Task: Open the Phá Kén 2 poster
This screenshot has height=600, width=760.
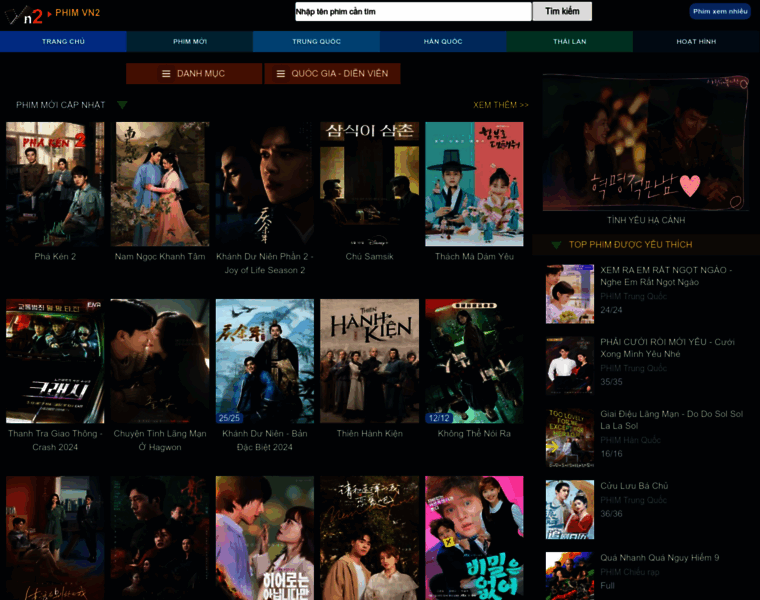Action: 55,184
